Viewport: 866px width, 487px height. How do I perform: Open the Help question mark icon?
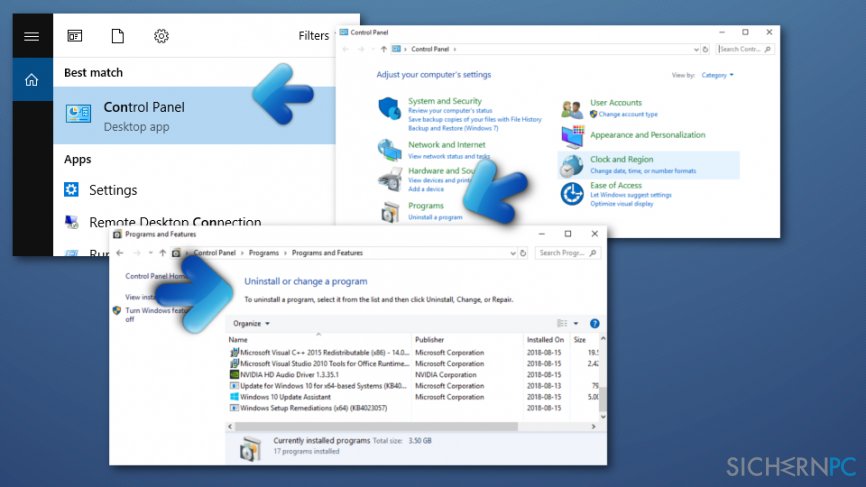tap(594, 324)
